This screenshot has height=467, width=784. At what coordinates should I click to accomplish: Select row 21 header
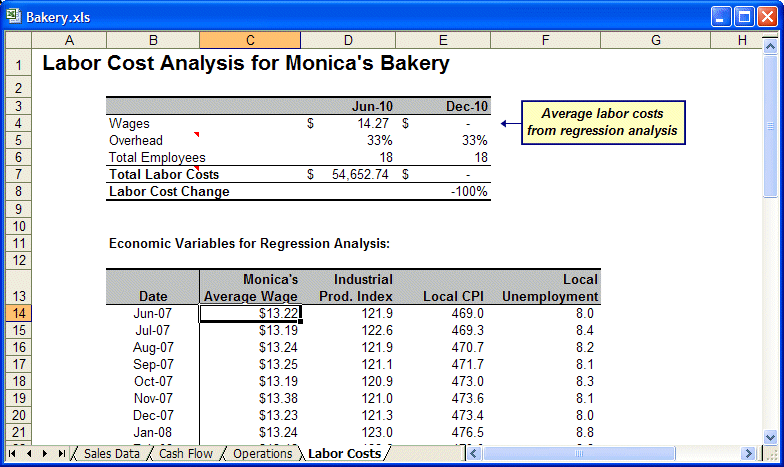click(x=18, y=432)
